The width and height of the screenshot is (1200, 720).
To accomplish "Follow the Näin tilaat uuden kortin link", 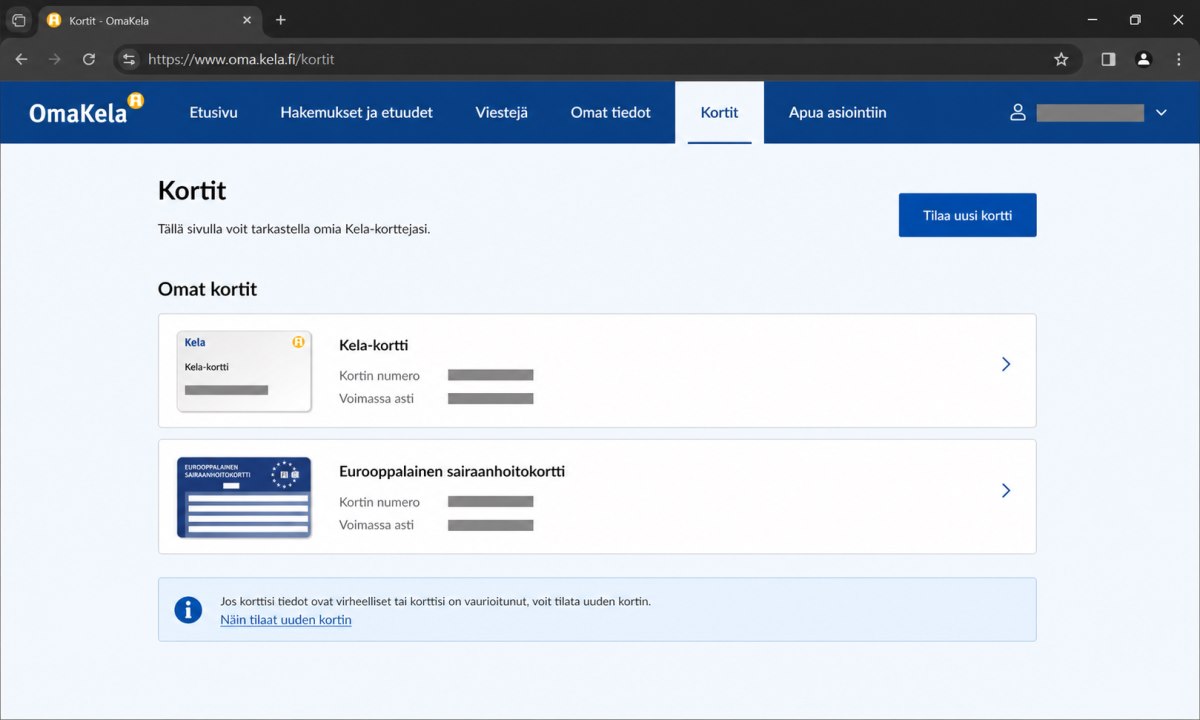I will [286, 620].
